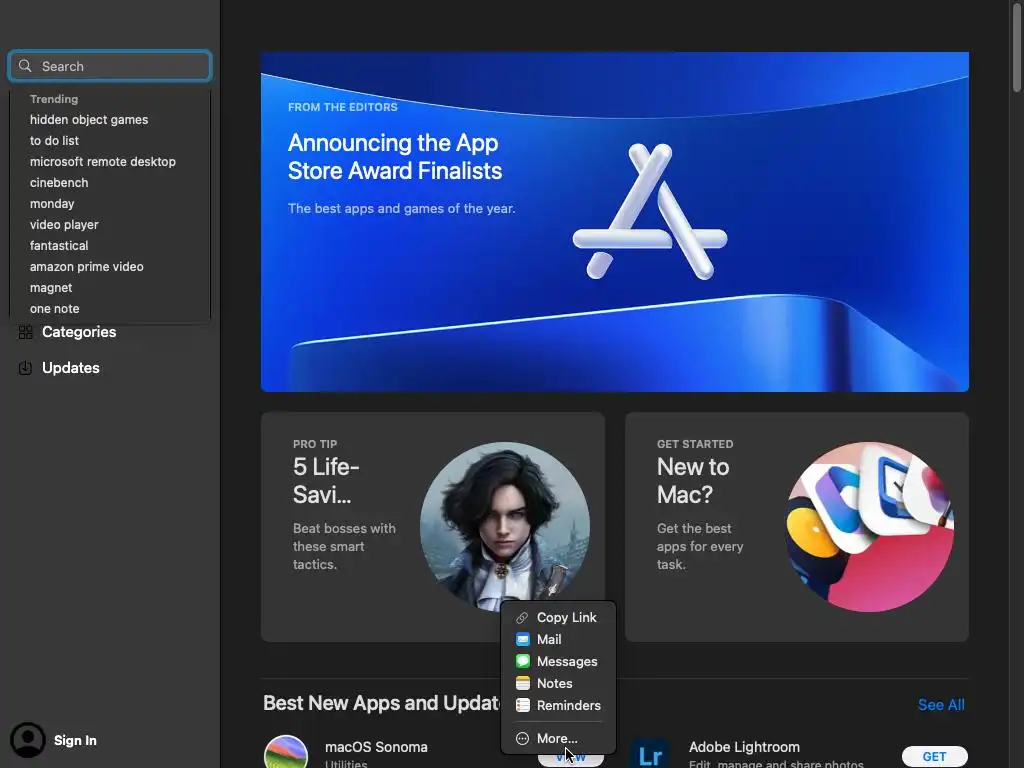This screenshot has height=768, width=1024.
Task: Click the vertical scrollbar thumb
Action: point(1016,46)
